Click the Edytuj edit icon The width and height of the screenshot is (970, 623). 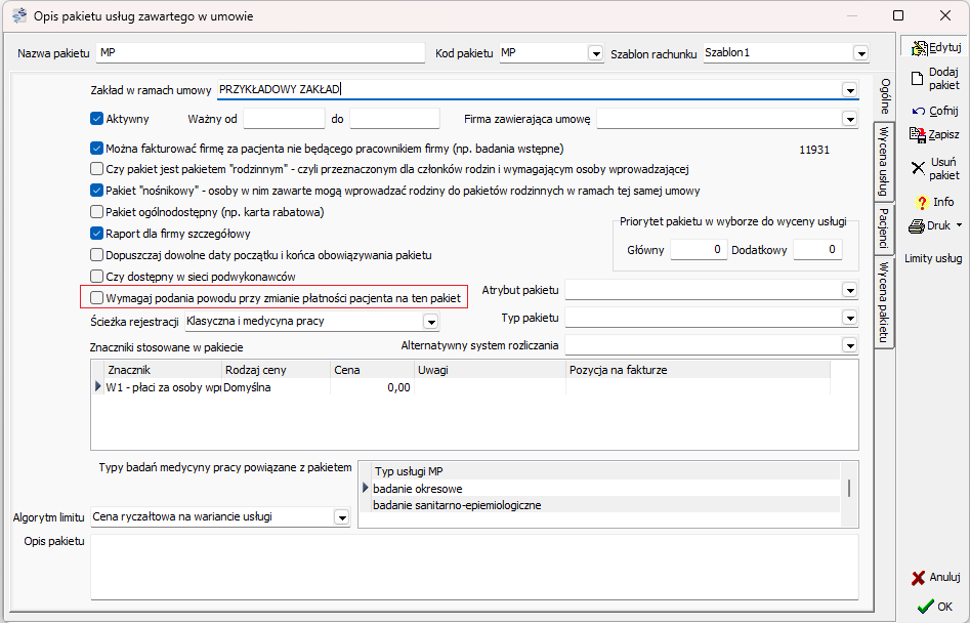[x=919, y=48]
